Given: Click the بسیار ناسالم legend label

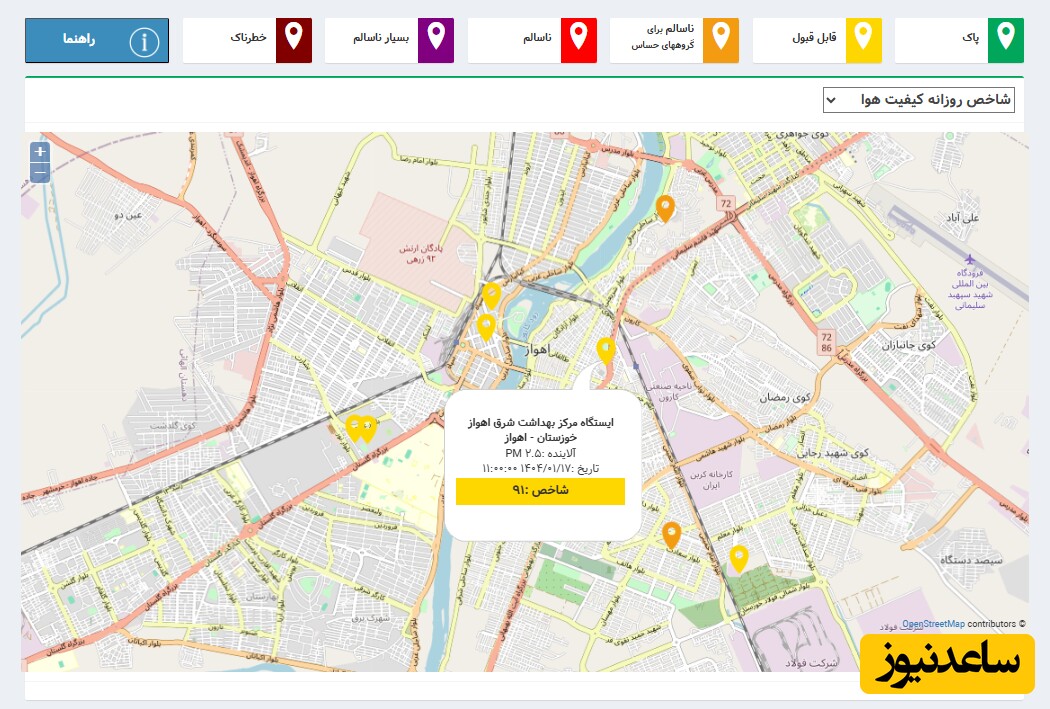Looking at the screenshot, I should [x=381, y=37].
